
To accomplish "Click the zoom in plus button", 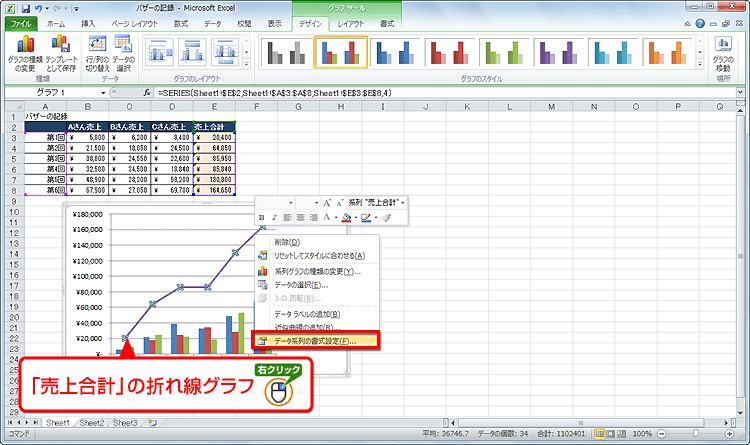I will tap(729, 434).
